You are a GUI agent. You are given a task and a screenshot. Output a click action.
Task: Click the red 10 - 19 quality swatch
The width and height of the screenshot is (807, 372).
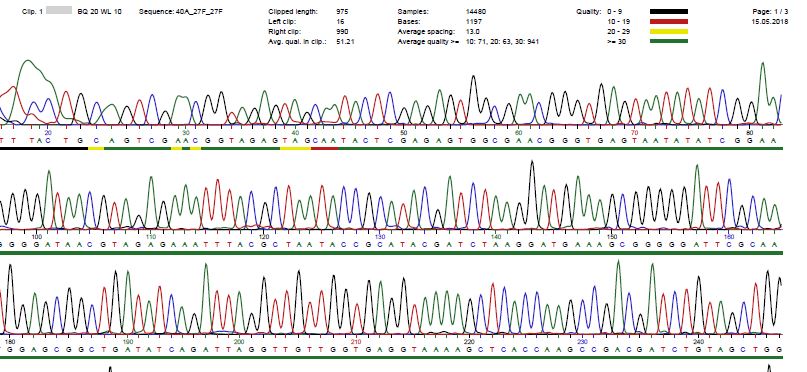[x=669, y=22]
